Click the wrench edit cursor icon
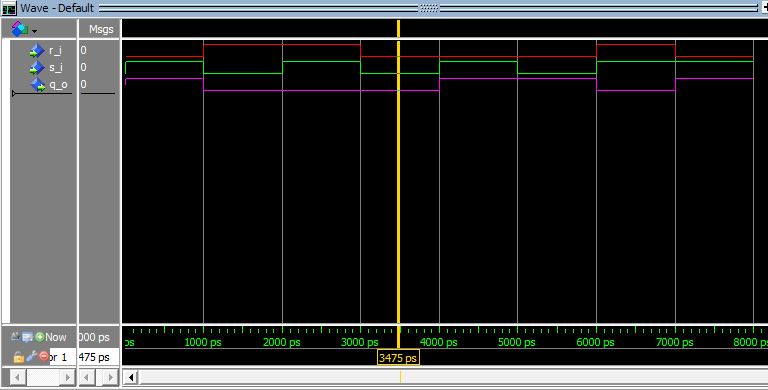Viewport: 768px width, 390px height. point(31,357)
